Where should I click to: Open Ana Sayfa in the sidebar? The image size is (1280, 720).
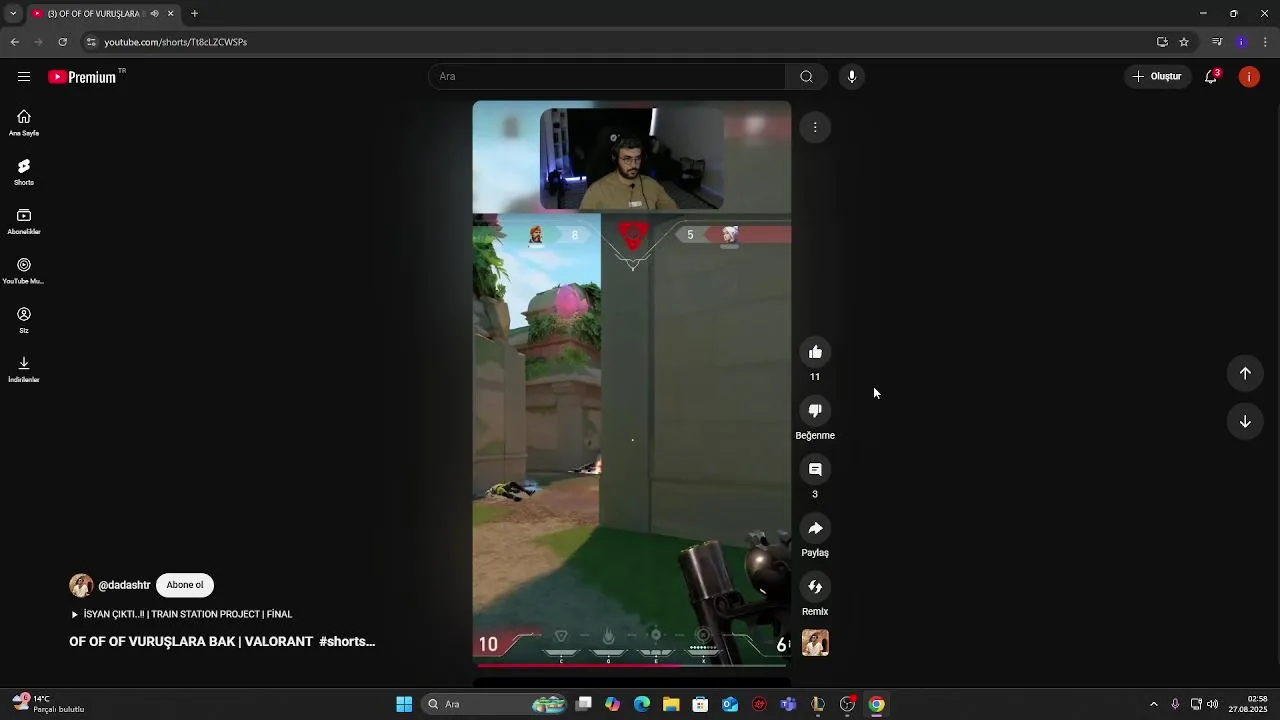(24, 123)
